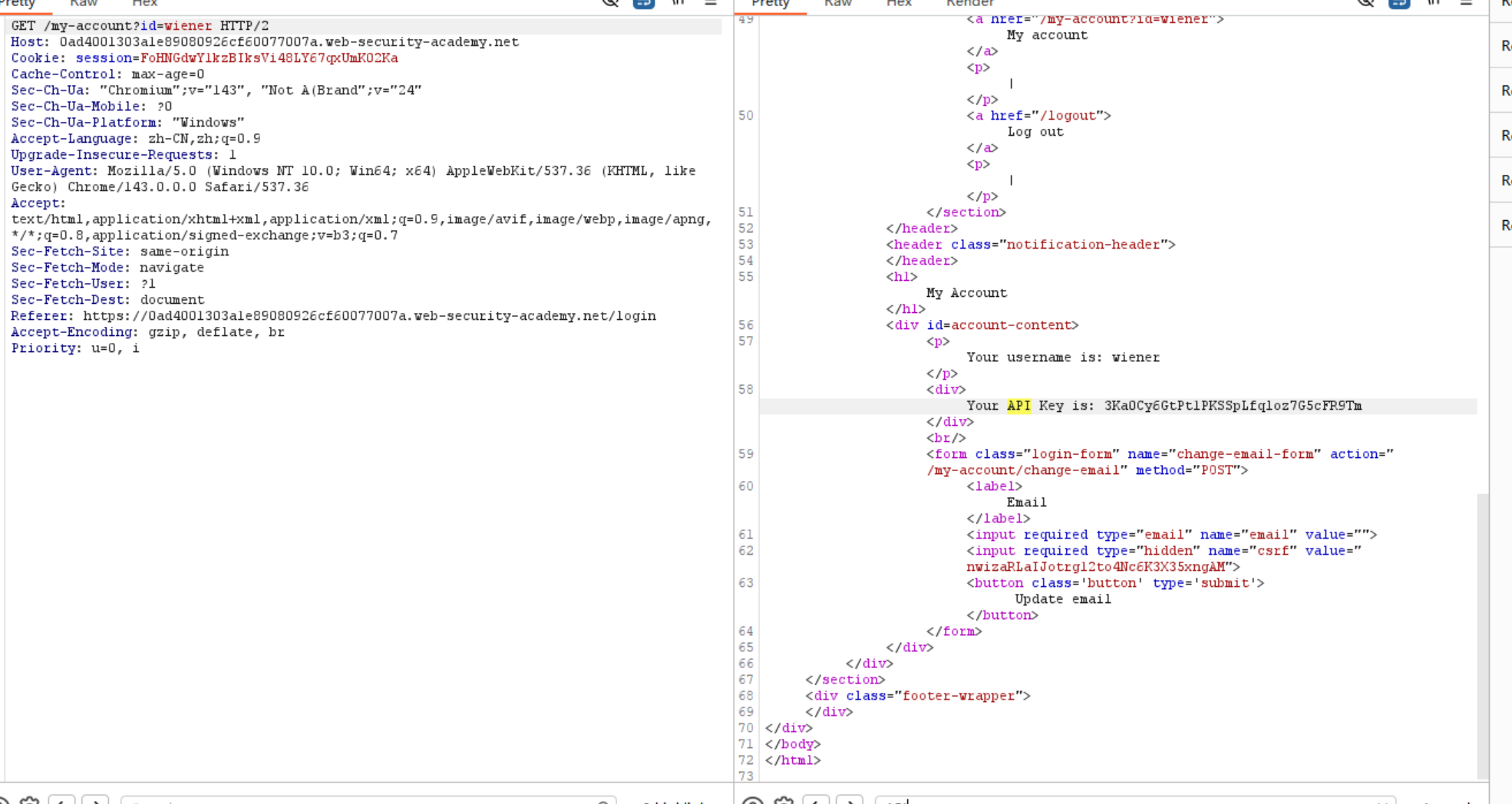The height and width of the screenshot is (804, 1512).
Task: Go to next search match in request
Action: 95,801
